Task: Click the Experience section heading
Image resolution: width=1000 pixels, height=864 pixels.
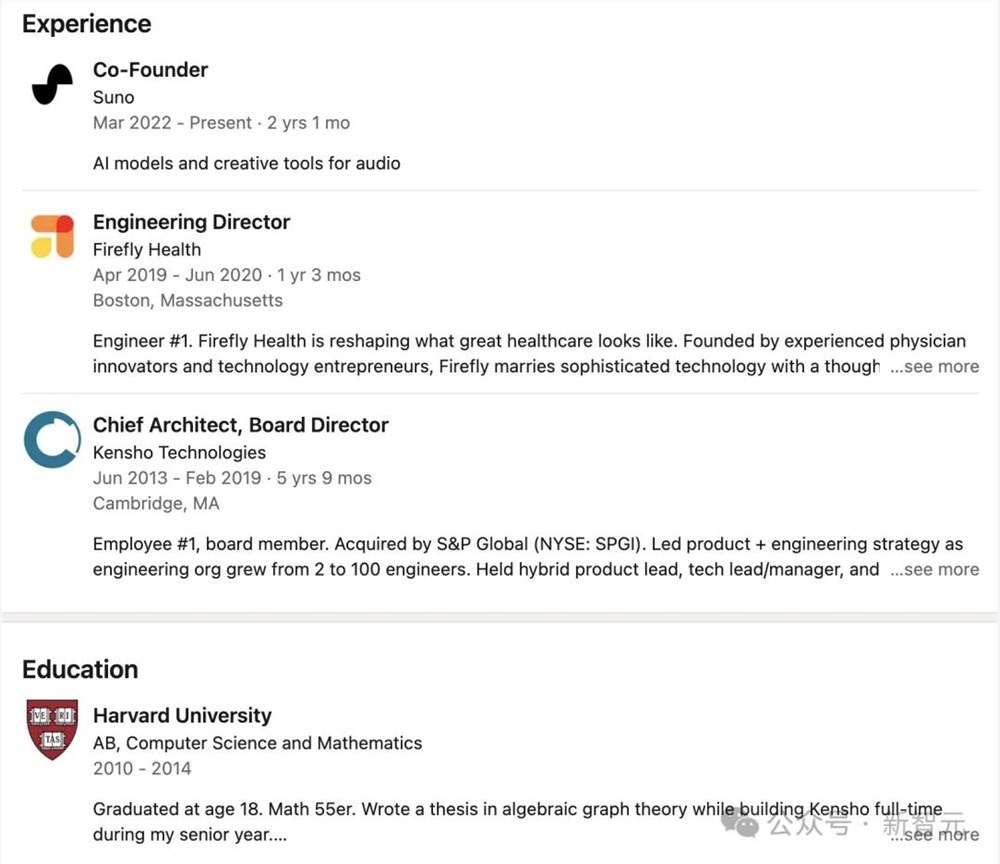Action: pos(87,24)
